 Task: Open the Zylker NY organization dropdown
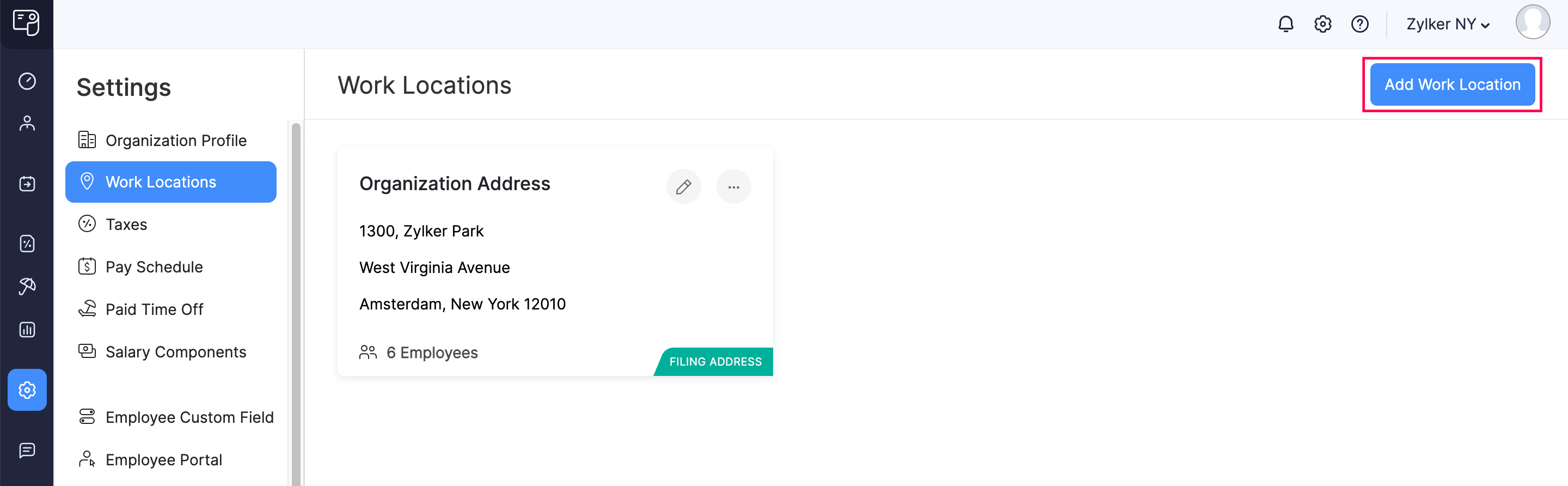(x=1448, y=25)
